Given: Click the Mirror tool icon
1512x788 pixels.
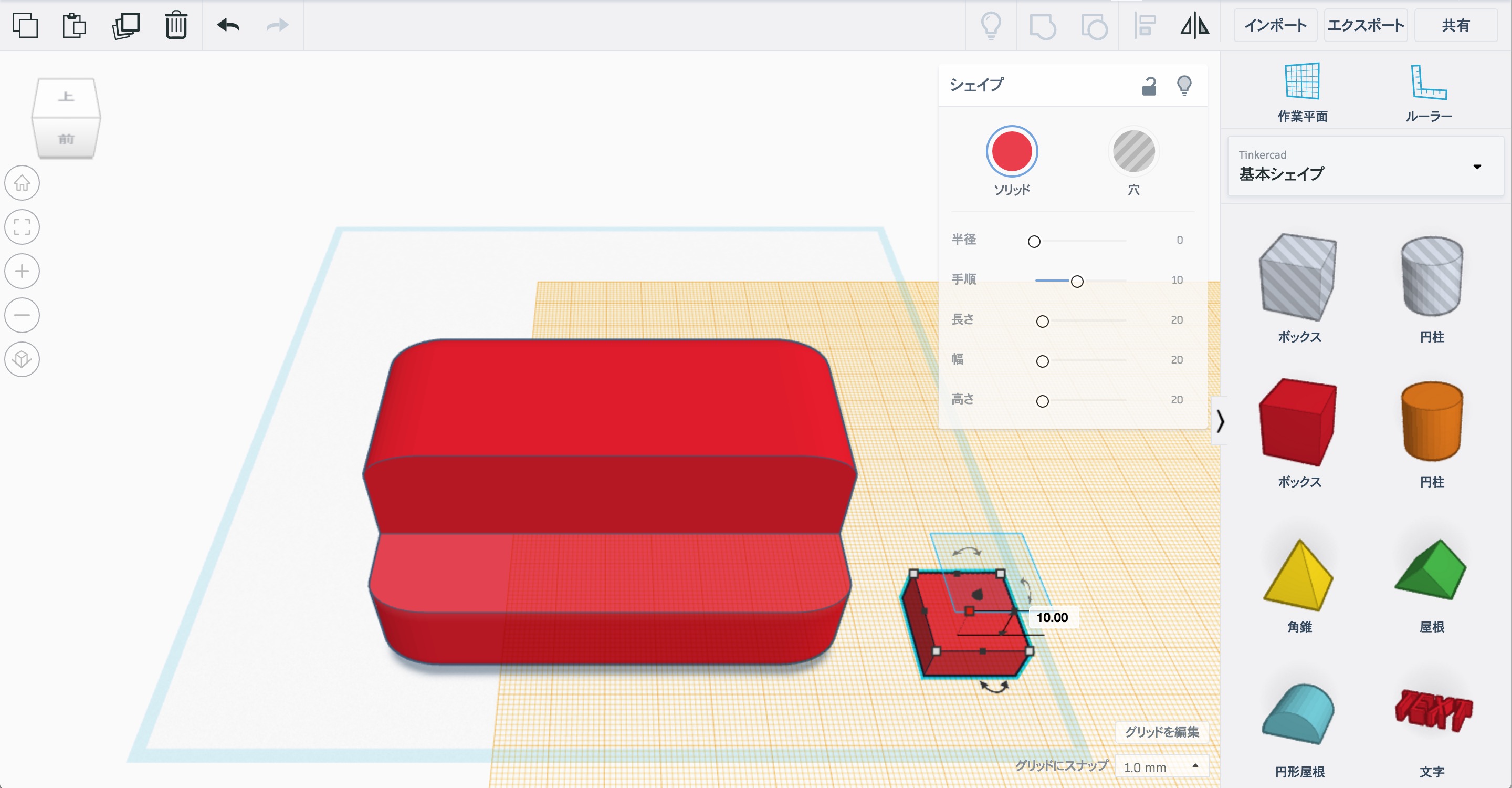Looking at the screenshot, I should [1194, 26].
